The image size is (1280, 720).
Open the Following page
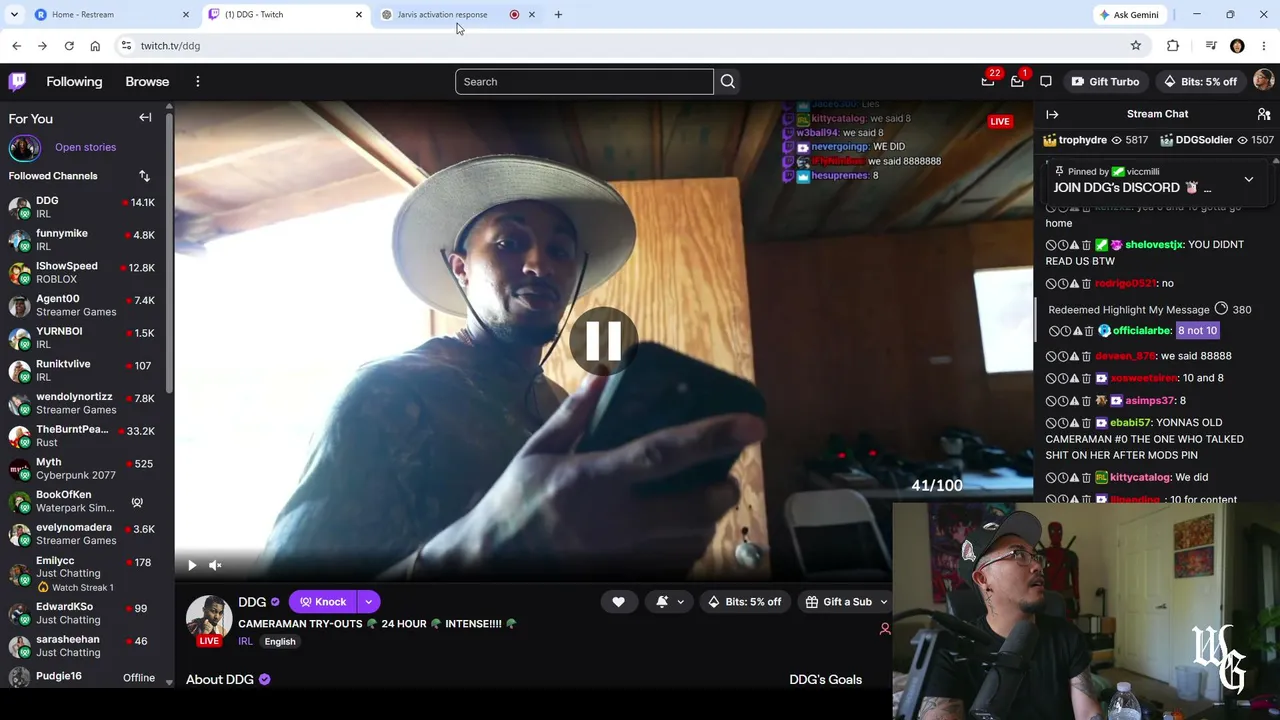(x=74, y=82)
